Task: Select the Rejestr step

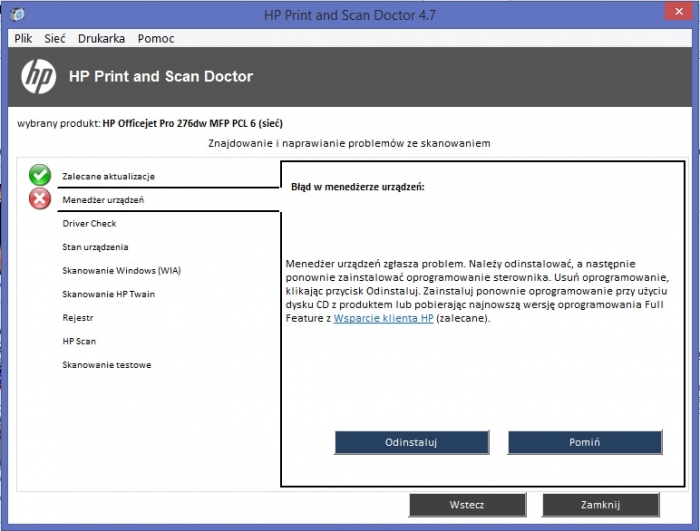Action: tap(78, 318)
